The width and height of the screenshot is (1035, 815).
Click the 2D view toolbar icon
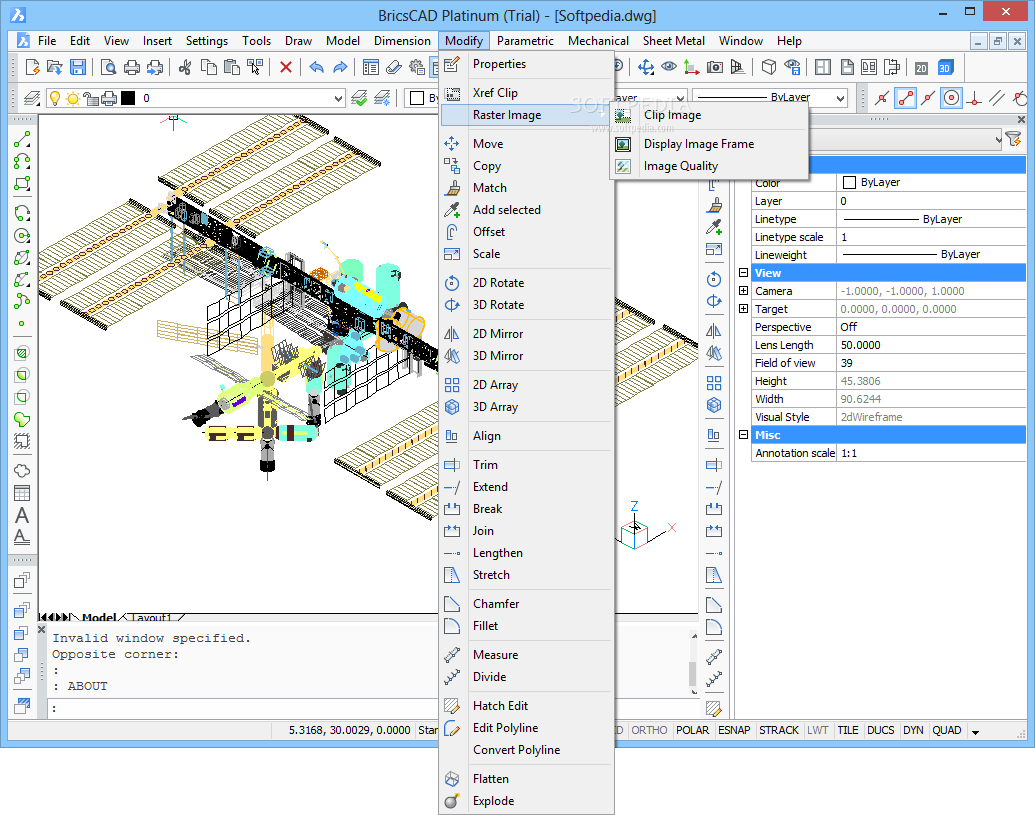pos(921,67)
